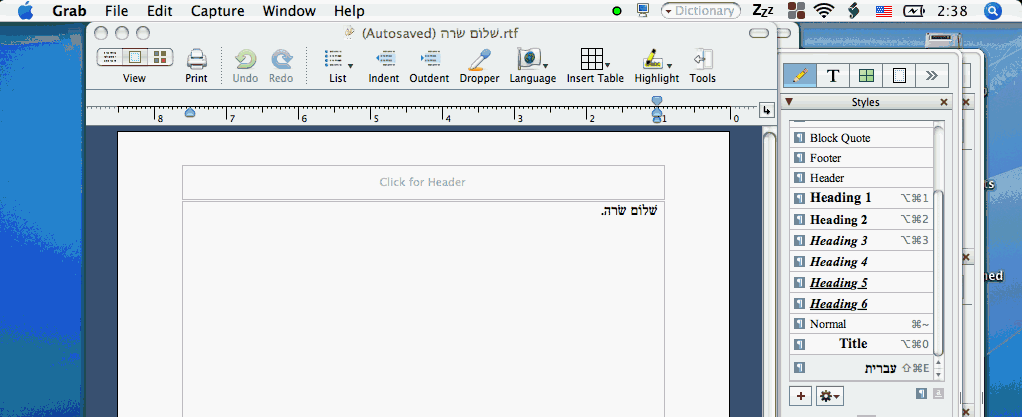The width and height of the screenshot is (1022, 417).
Task: Open the T character palette tab
Action: [x=833, y=76]
